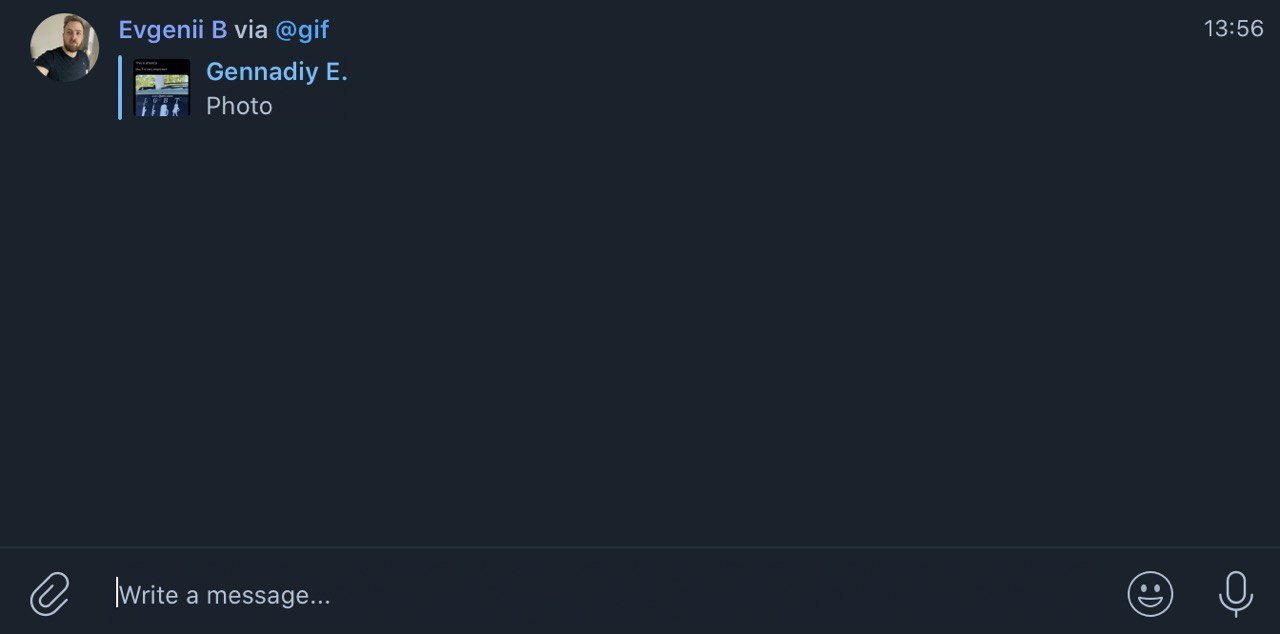
Task: Place cursor at the message placeholder text
Action: [x=225, y=595]
